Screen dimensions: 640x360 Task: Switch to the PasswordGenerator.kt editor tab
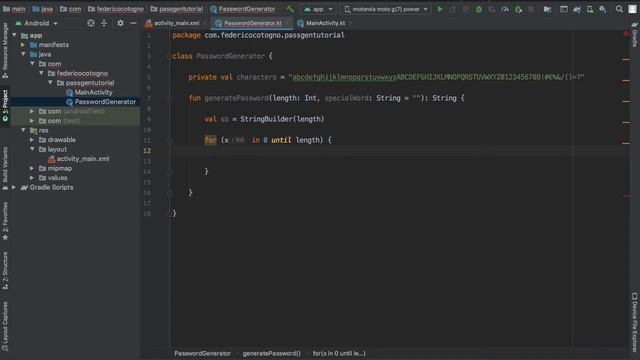pos(251,23)
